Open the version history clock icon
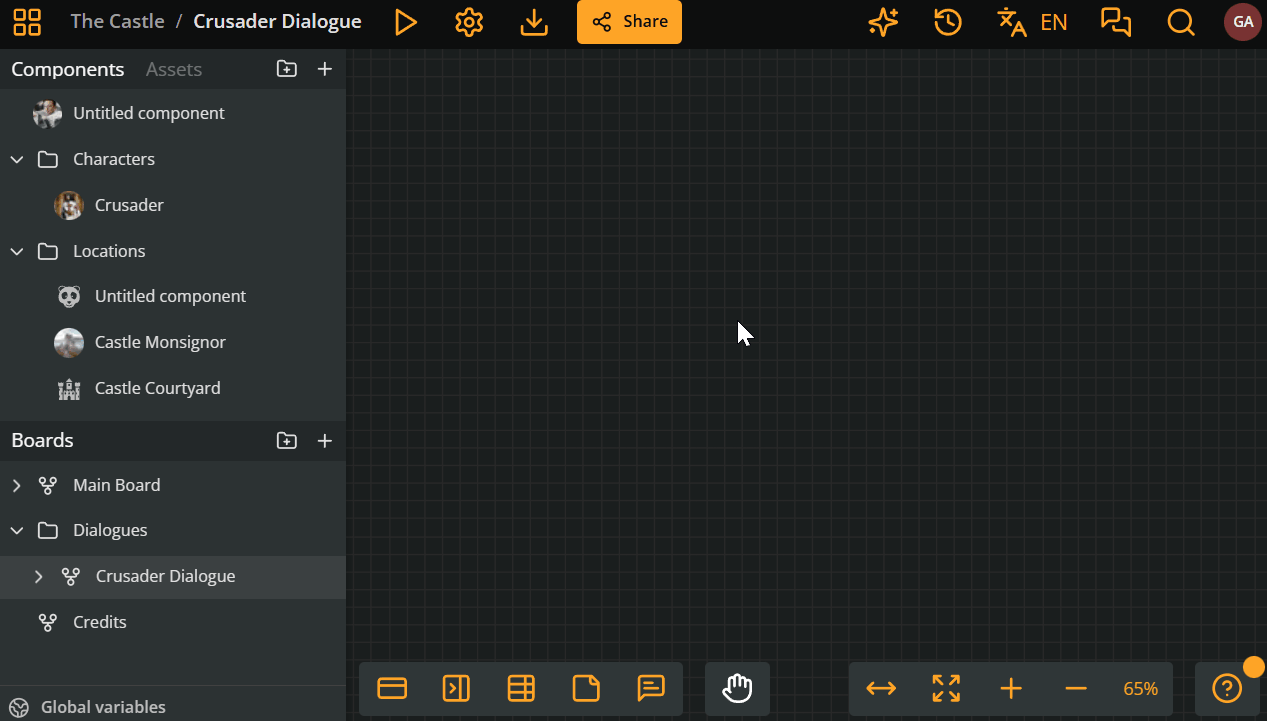Viewport: 1267px width, 721px height. (948, 22)
